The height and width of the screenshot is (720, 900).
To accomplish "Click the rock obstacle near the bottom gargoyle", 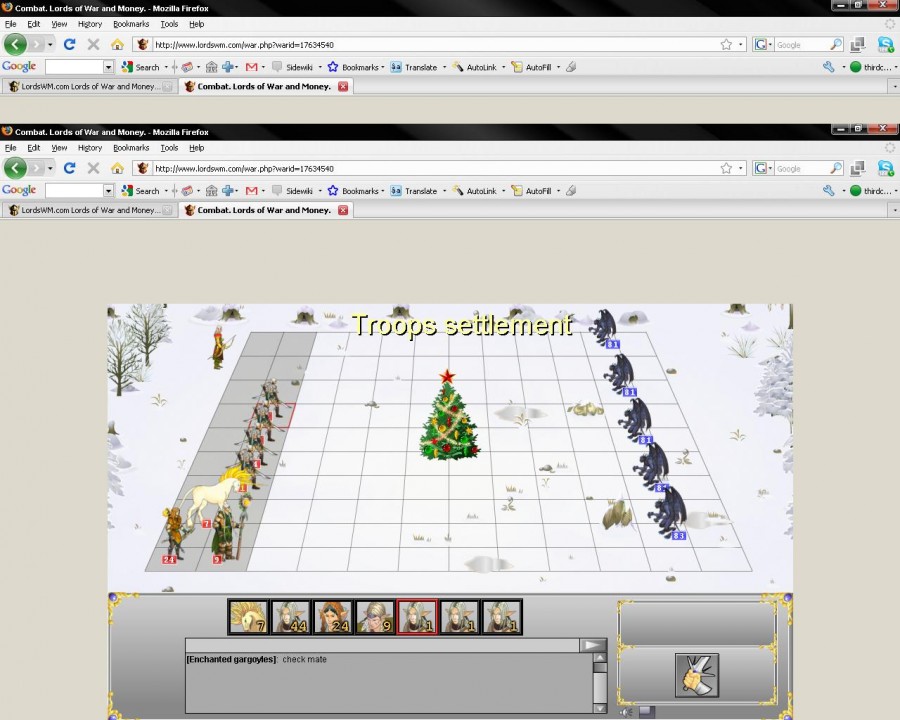I will tap(617, 514).
